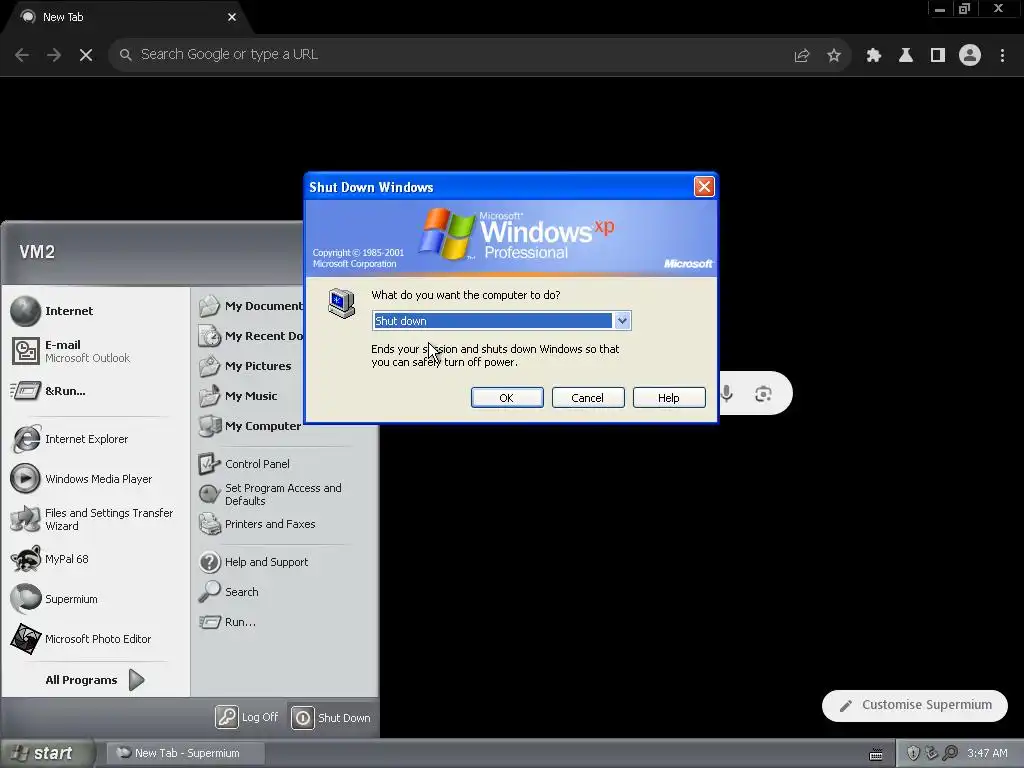Expand the Shut down action dropdown arrow
This screenshot has height=768, width=1024.
coord(622,321)
